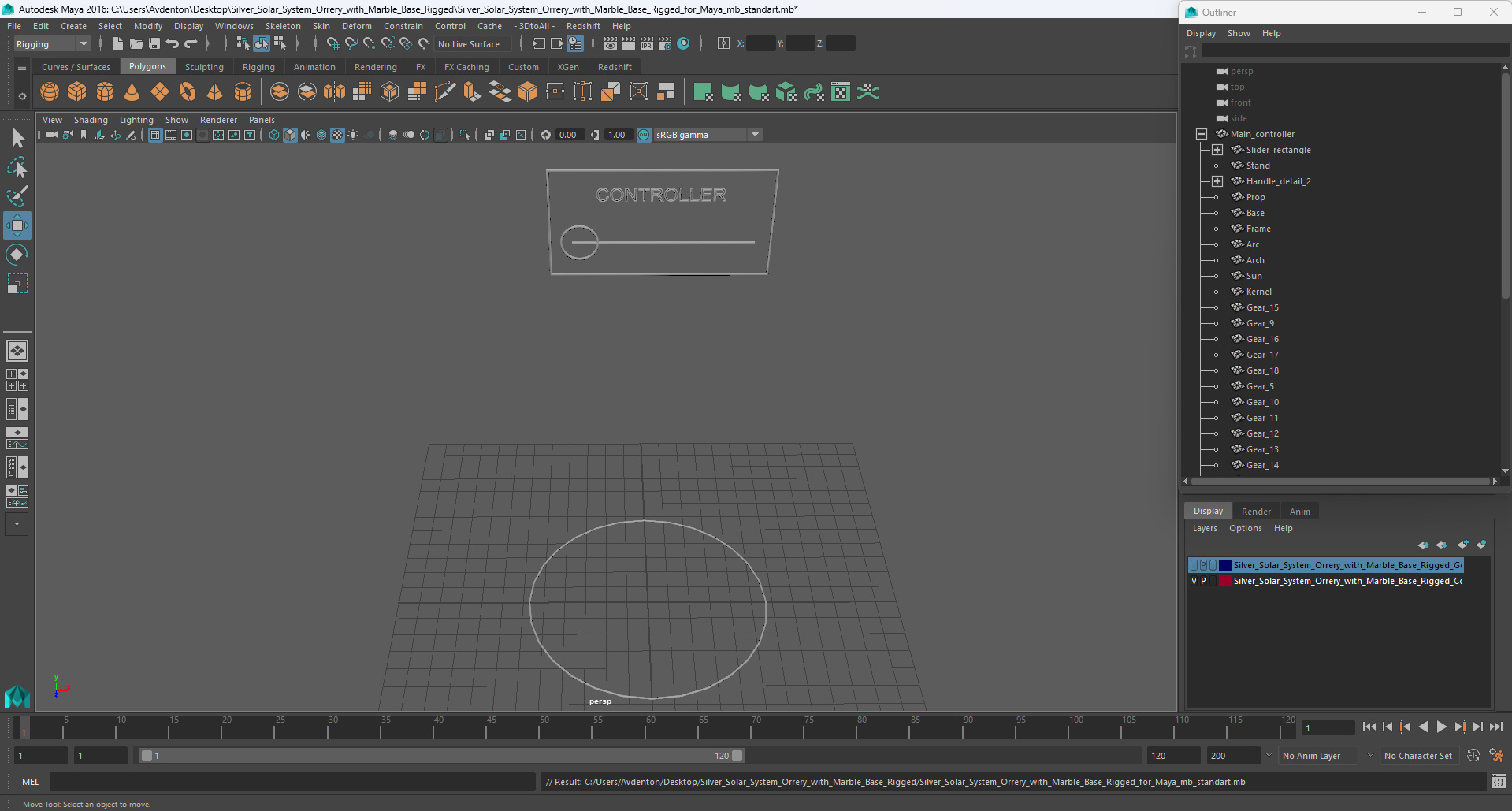Create a polygon pipe from the shelf
Viewport: 1512px width, 811px height.
(243, 92)
